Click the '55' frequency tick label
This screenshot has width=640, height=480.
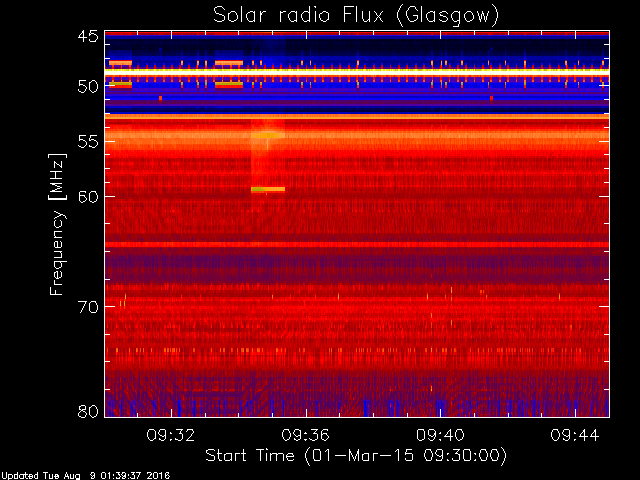88,142
